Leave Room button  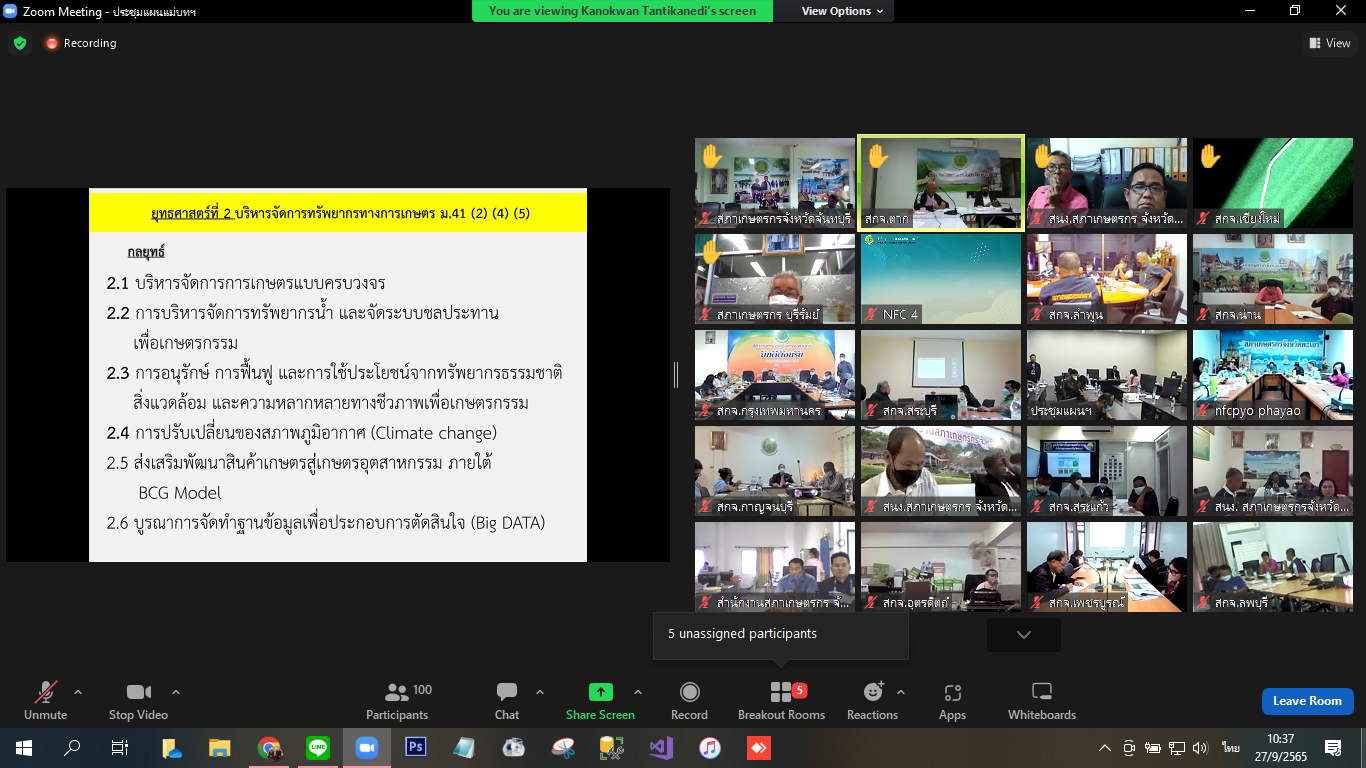click(x=1307, y=701)
